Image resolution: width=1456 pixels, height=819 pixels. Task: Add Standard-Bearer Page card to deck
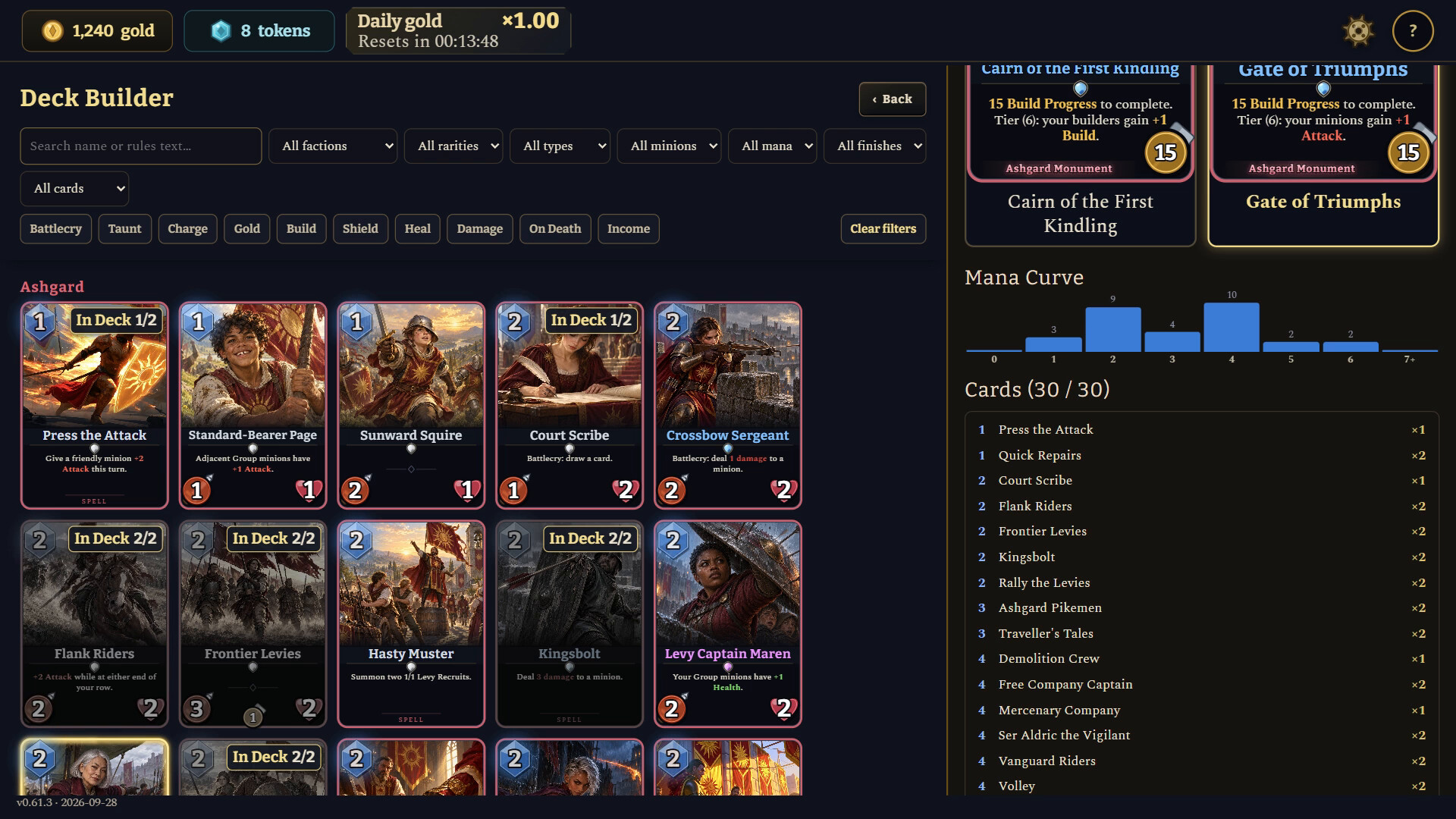253,406
